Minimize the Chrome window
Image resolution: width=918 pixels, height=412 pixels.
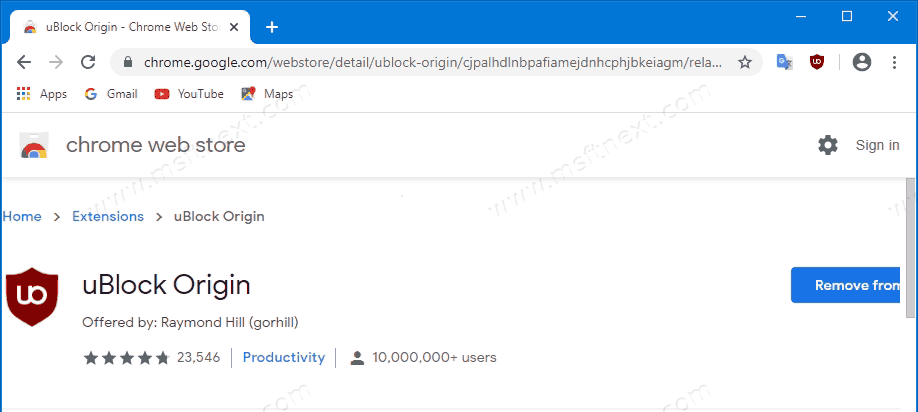tap(801, 16)
